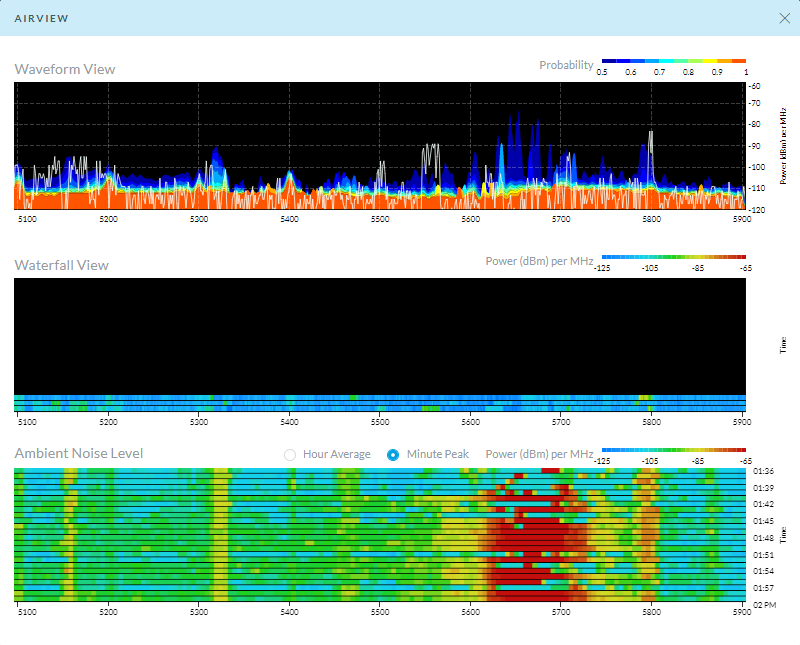The width and height of the screenshot is (800, 645).
Task: Click the -80 power axis label
Action: (755, 124)
